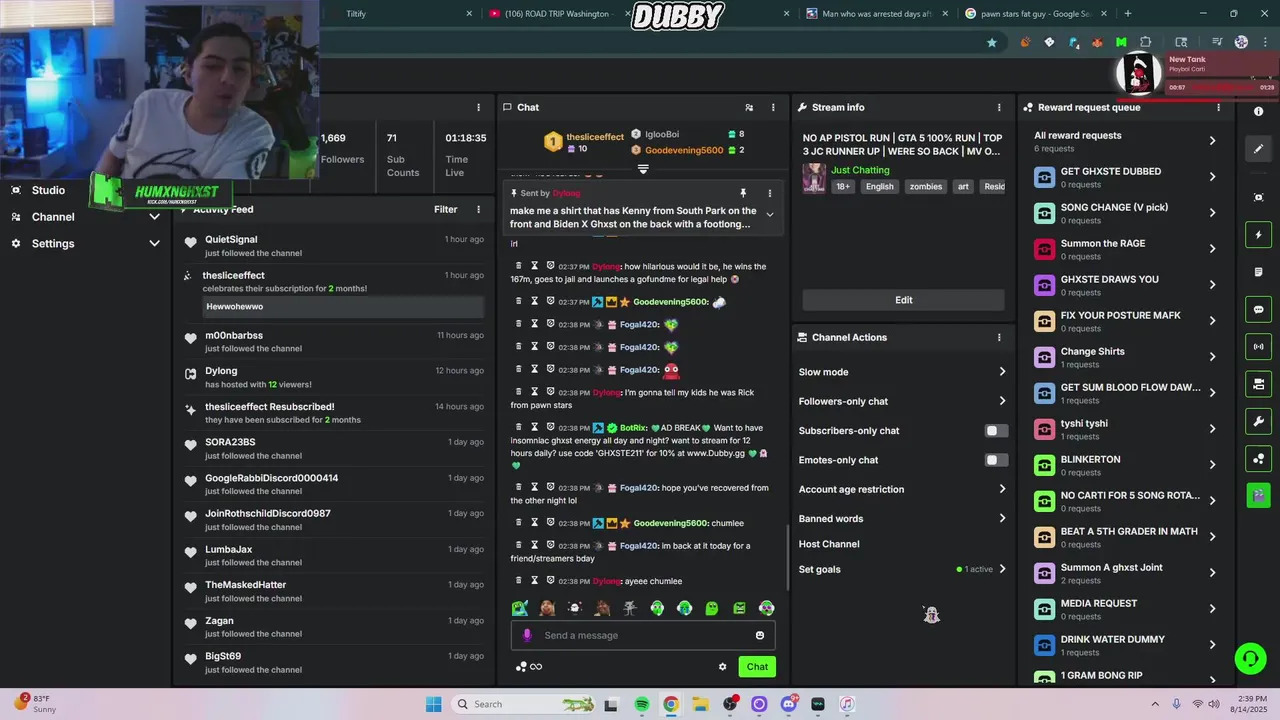Click QuietSignal in Activity Feed
The height and width of the screenshot is (720, 1280).
click(231, 240)
